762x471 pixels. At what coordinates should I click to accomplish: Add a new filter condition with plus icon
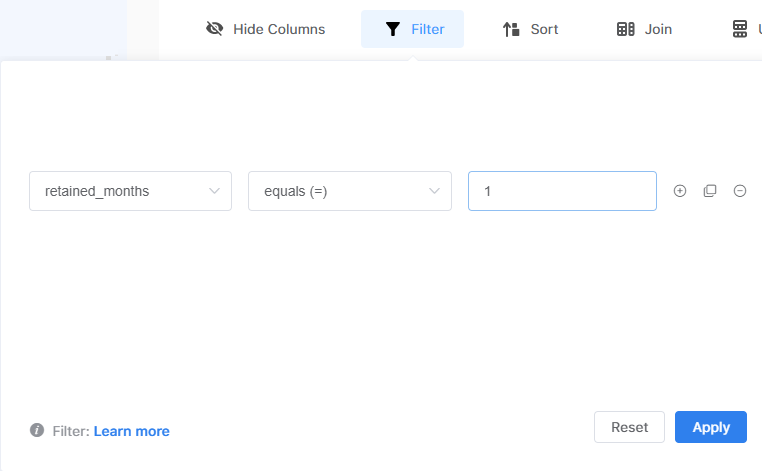(x=680, y=191)
